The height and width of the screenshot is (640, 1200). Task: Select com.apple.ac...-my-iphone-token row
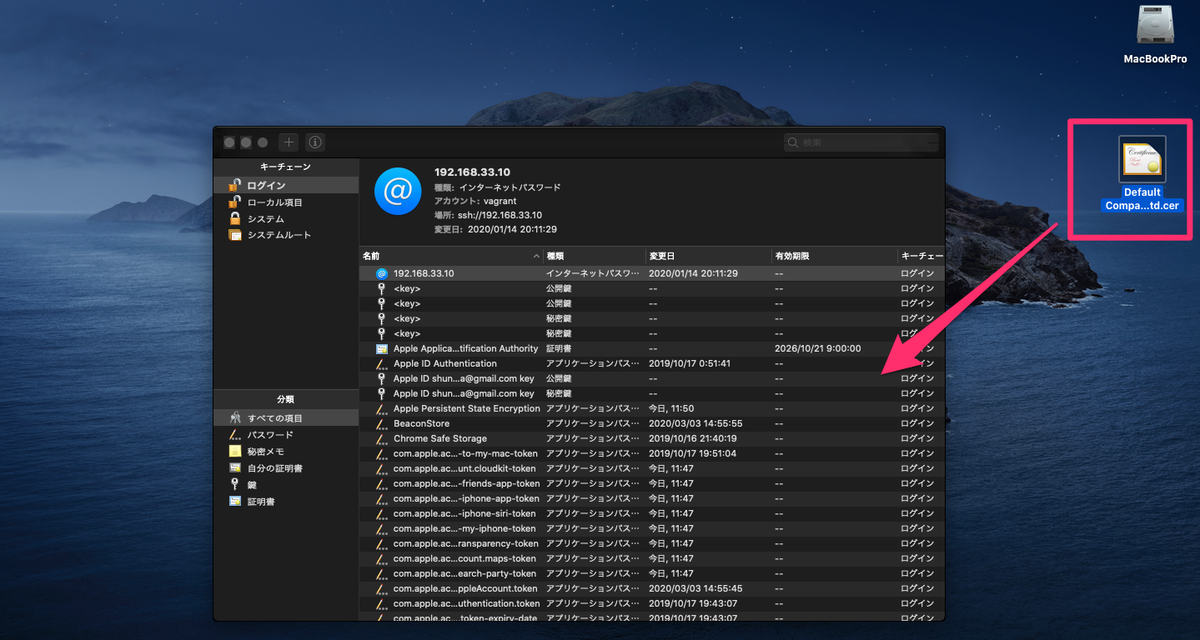pyautogui.click(x=652, y=528)
